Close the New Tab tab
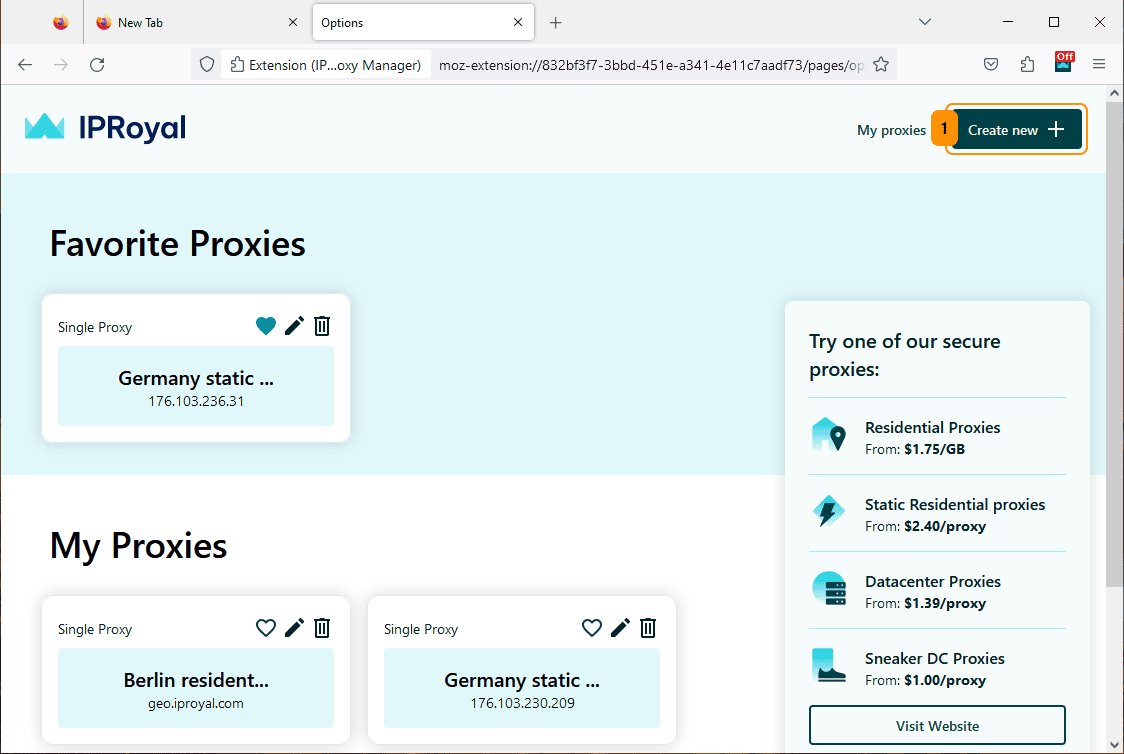Image resolution: width=1124 pixels, height=754 pixels. 292,22
